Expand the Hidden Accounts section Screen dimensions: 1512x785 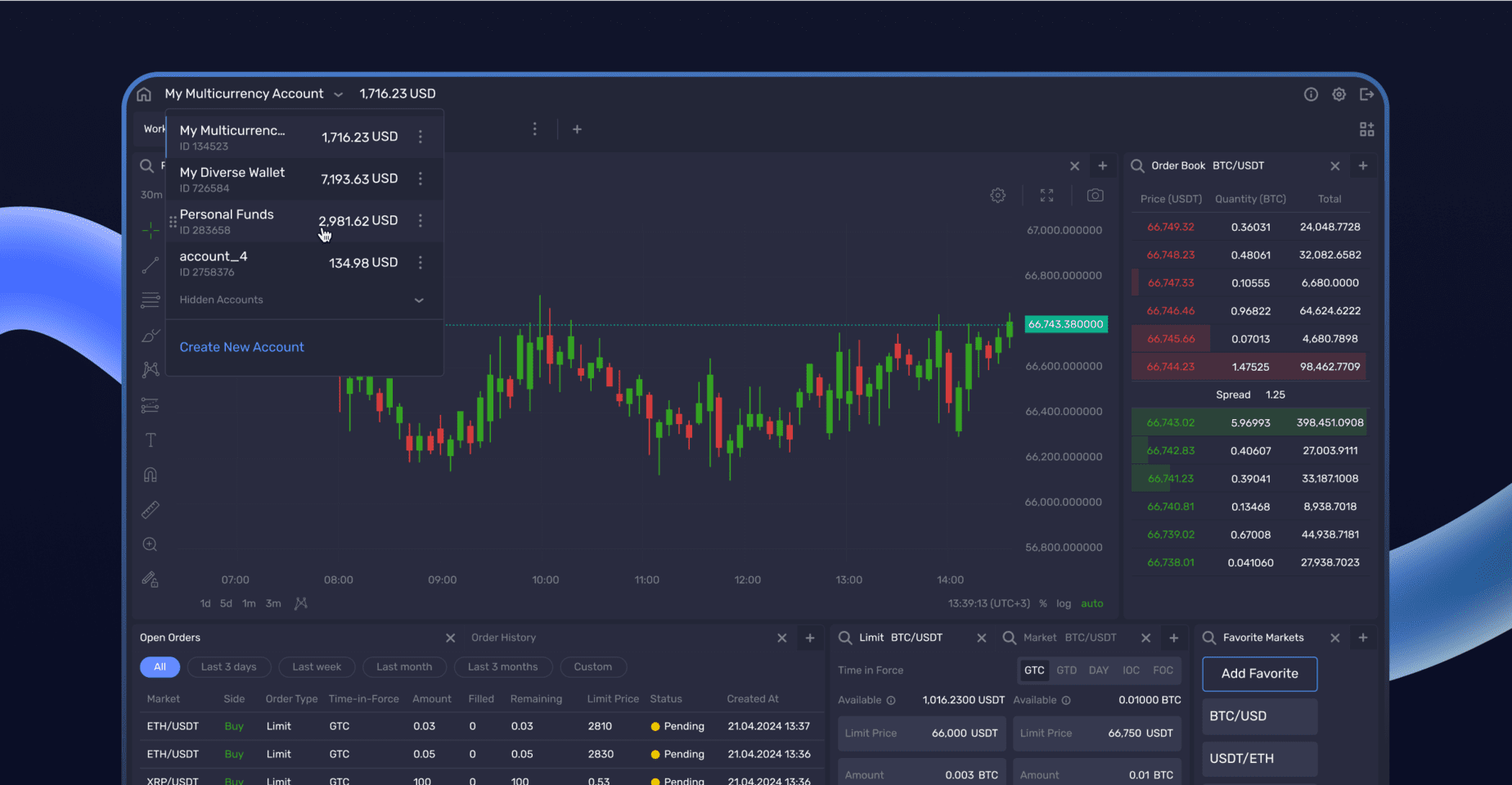click(304, 300)
